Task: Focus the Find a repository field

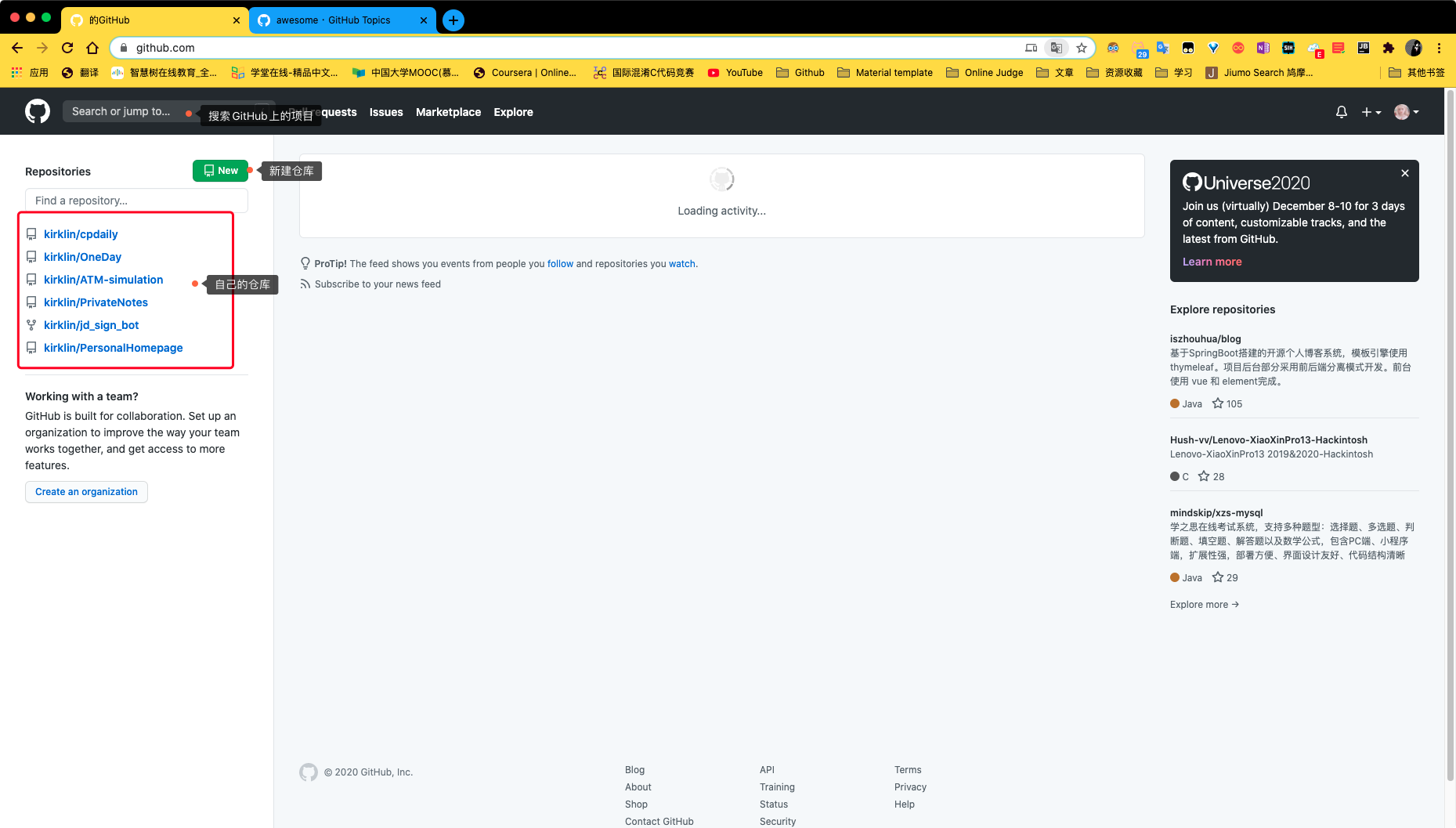Action: click(136, 201)
